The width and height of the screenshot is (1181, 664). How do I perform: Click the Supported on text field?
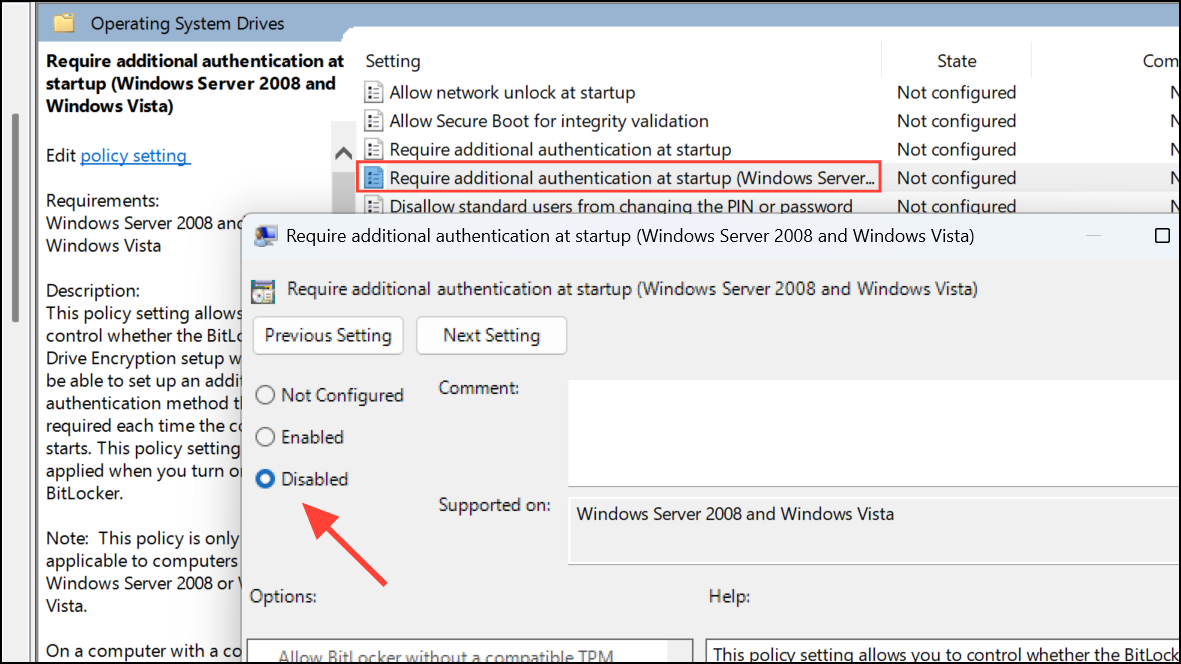click(874, 530)
